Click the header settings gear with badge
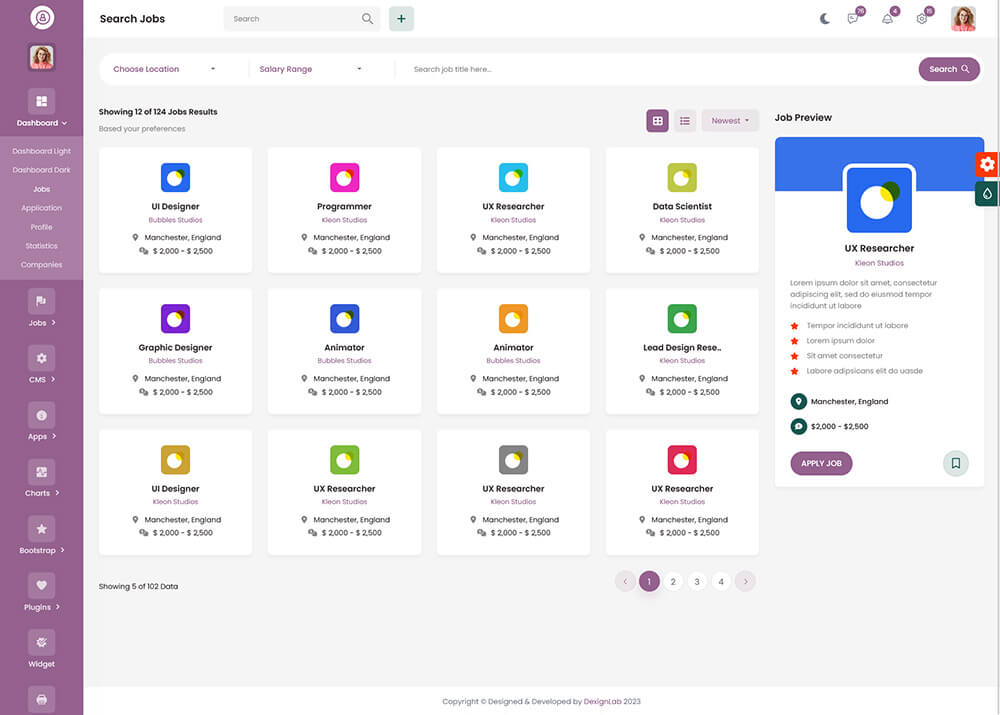This screenshot has height=715, width=1000. pos(922,18)
